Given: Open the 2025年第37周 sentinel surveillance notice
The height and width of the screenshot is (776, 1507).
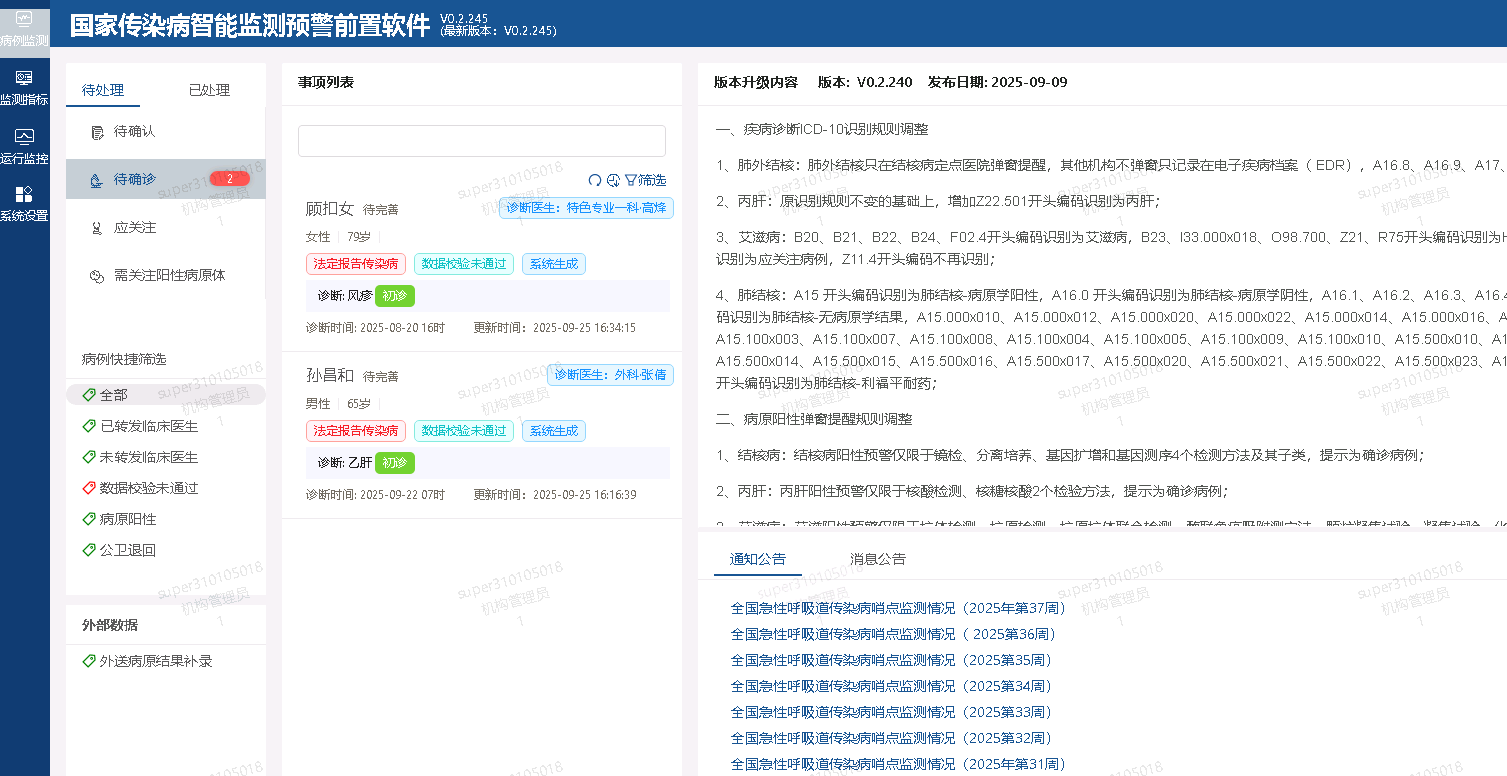Looking at the screenshot, I should click(x=899, y=608).
